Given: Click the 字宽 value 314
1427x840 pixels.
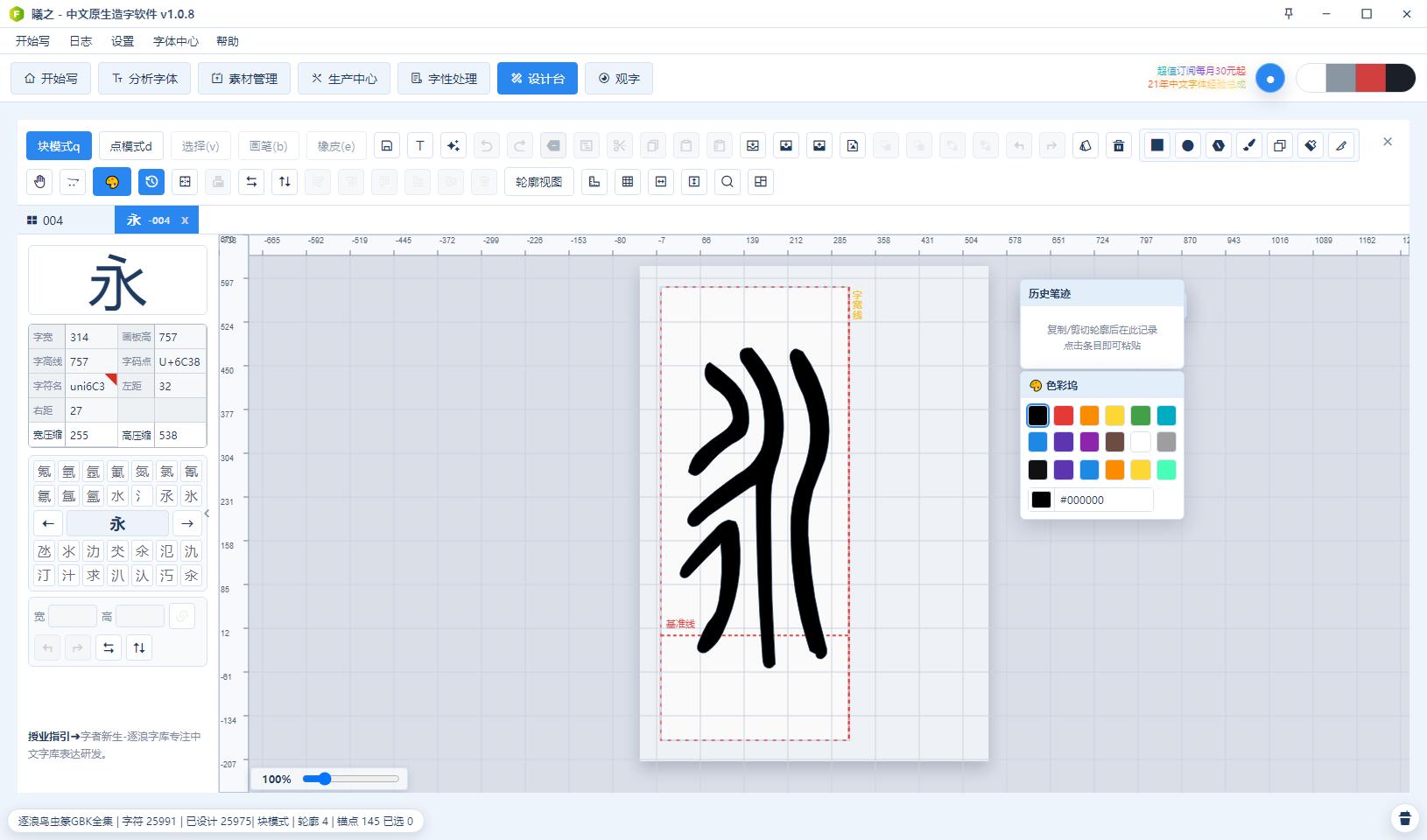Looking at the screenshot, I should [x=91, y=337].
